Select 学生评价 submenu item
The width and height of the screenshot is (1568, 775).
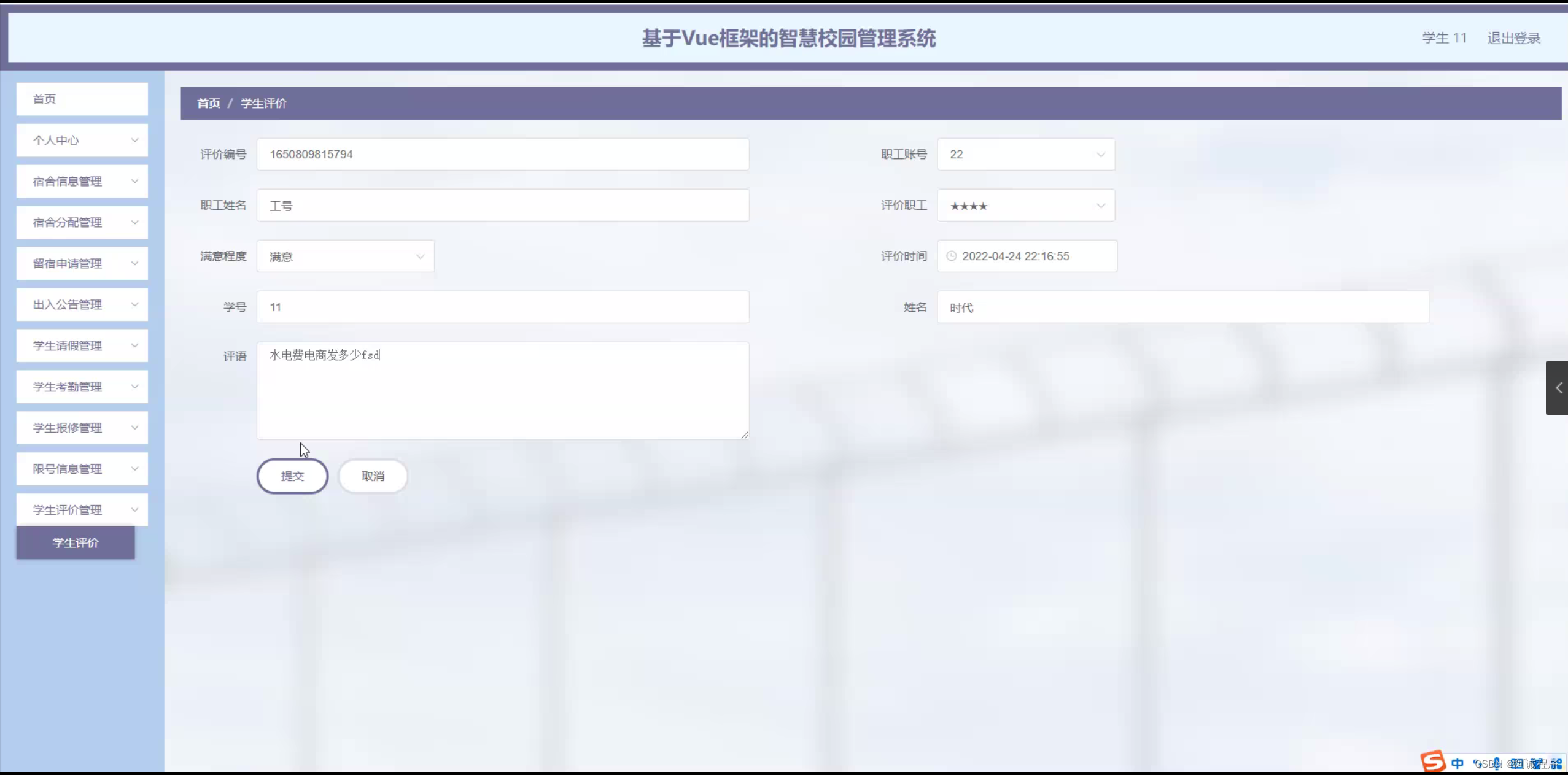tap(76, 542)
